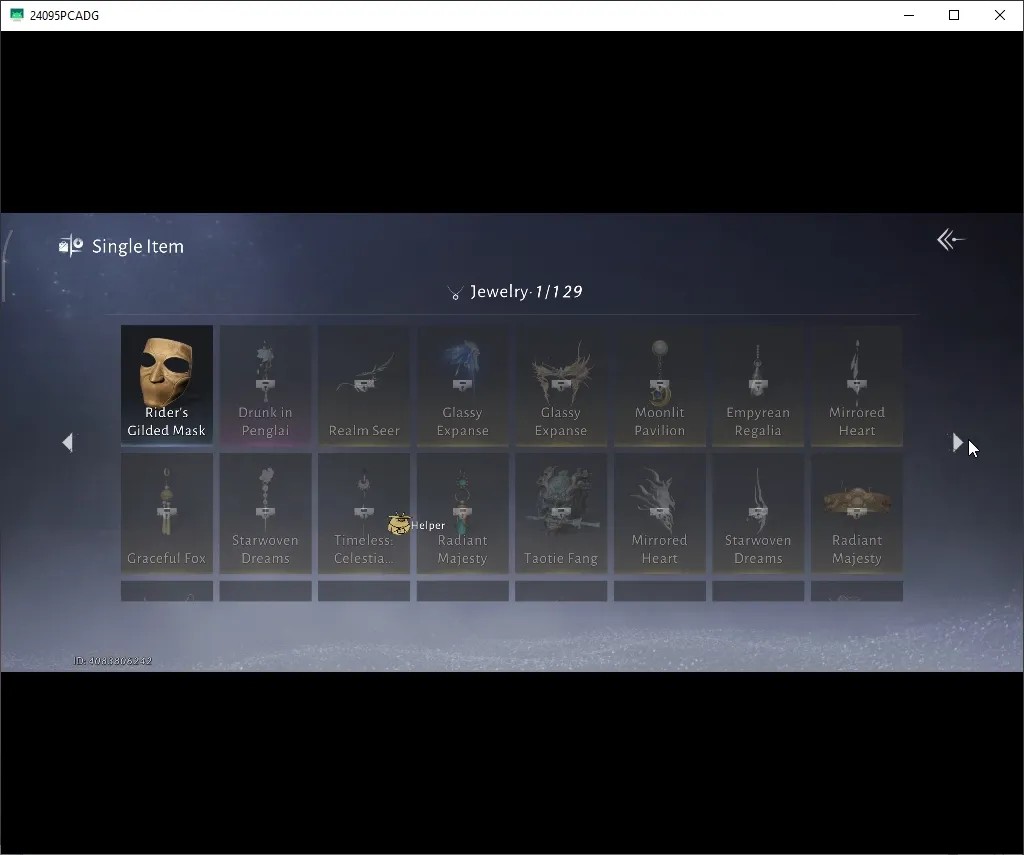
Task: Open the Empyrean Regalia item
Action: (758, 385)
